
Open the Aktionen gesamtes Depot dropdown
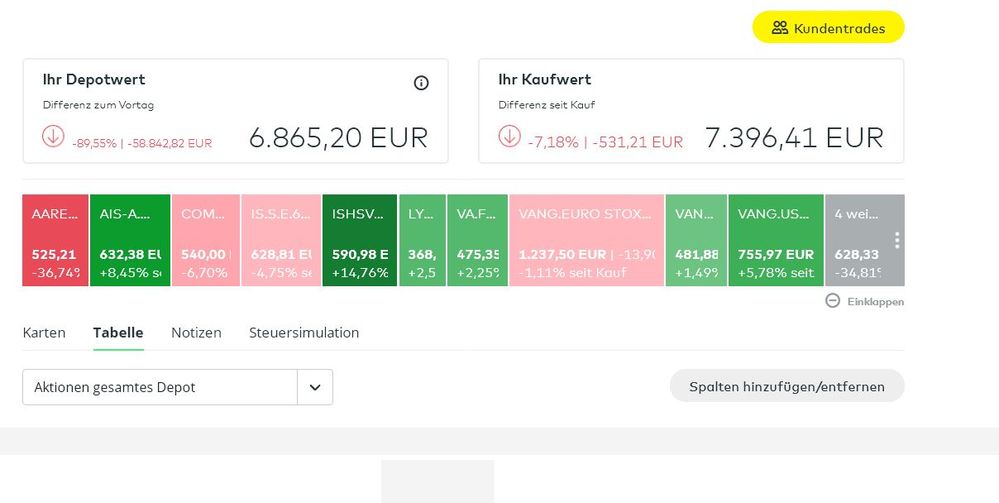160,387
